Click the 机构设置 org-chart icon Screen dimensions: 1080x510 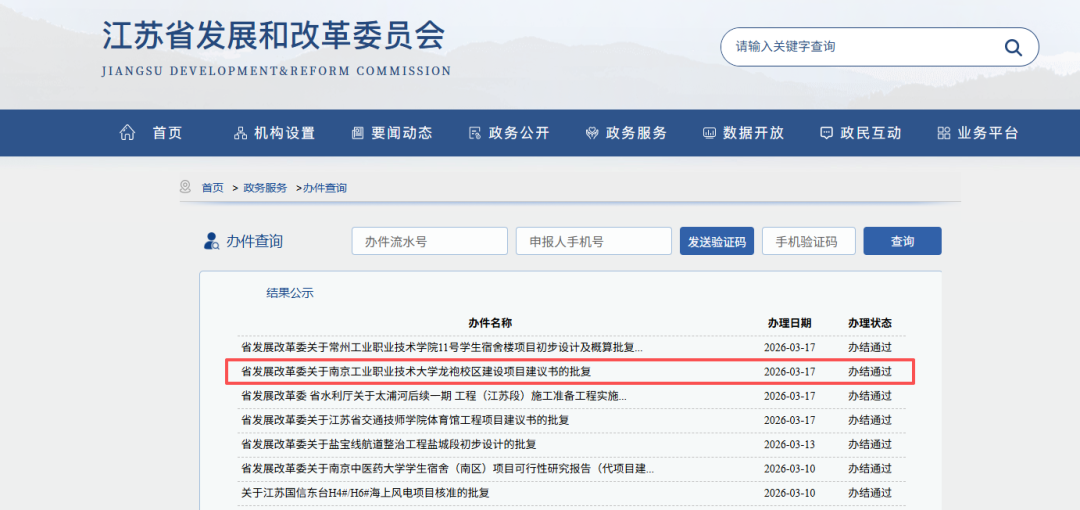point(240,133)
